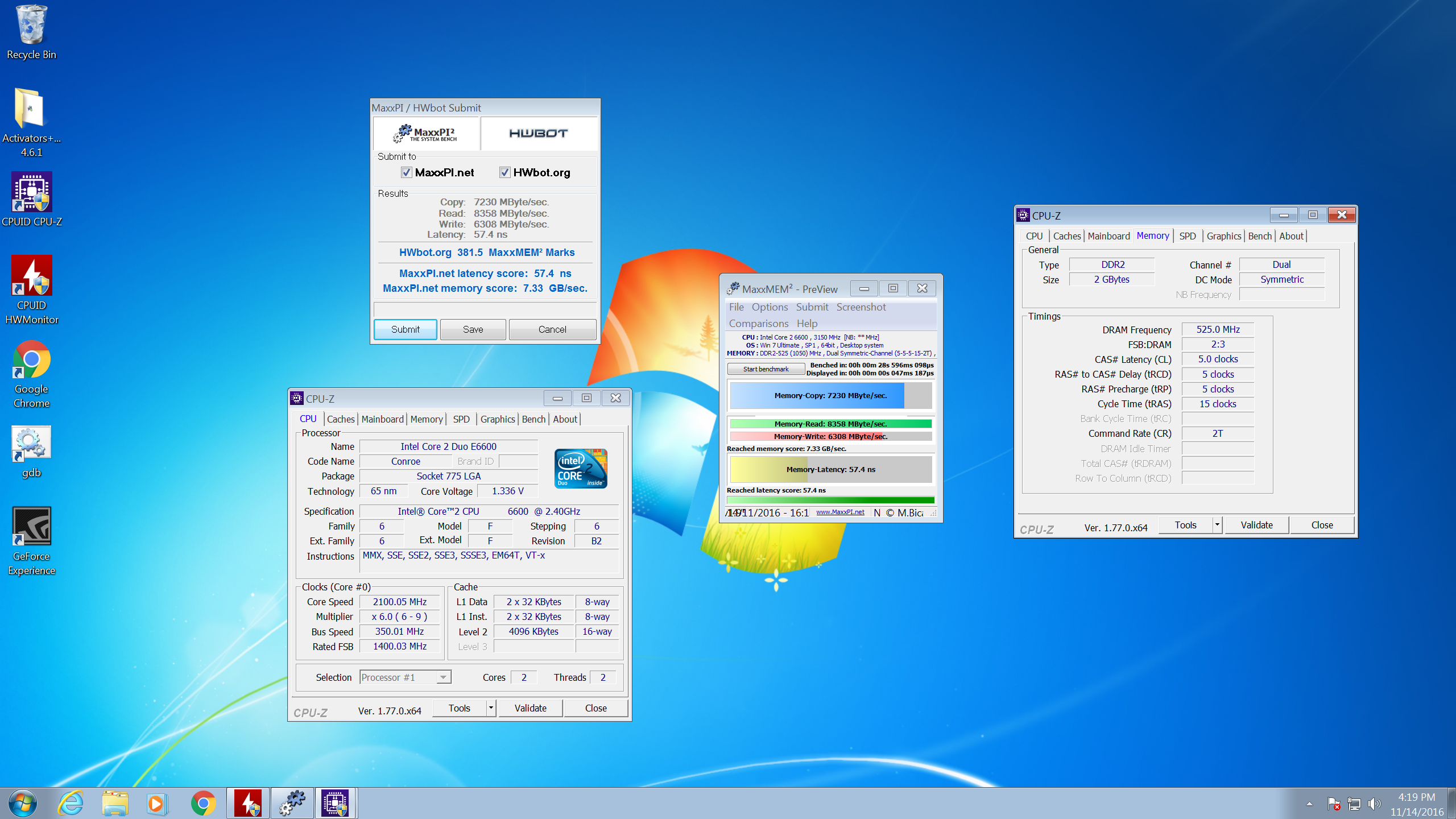Show hidden tray icons arrow
The width and height of the screenshot is (1456, 819).
coord(1310,804)
